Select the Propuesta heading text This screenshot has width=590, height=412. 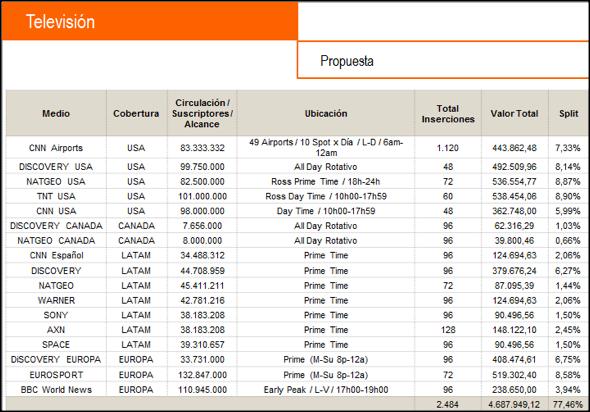(x=347, y=61)
